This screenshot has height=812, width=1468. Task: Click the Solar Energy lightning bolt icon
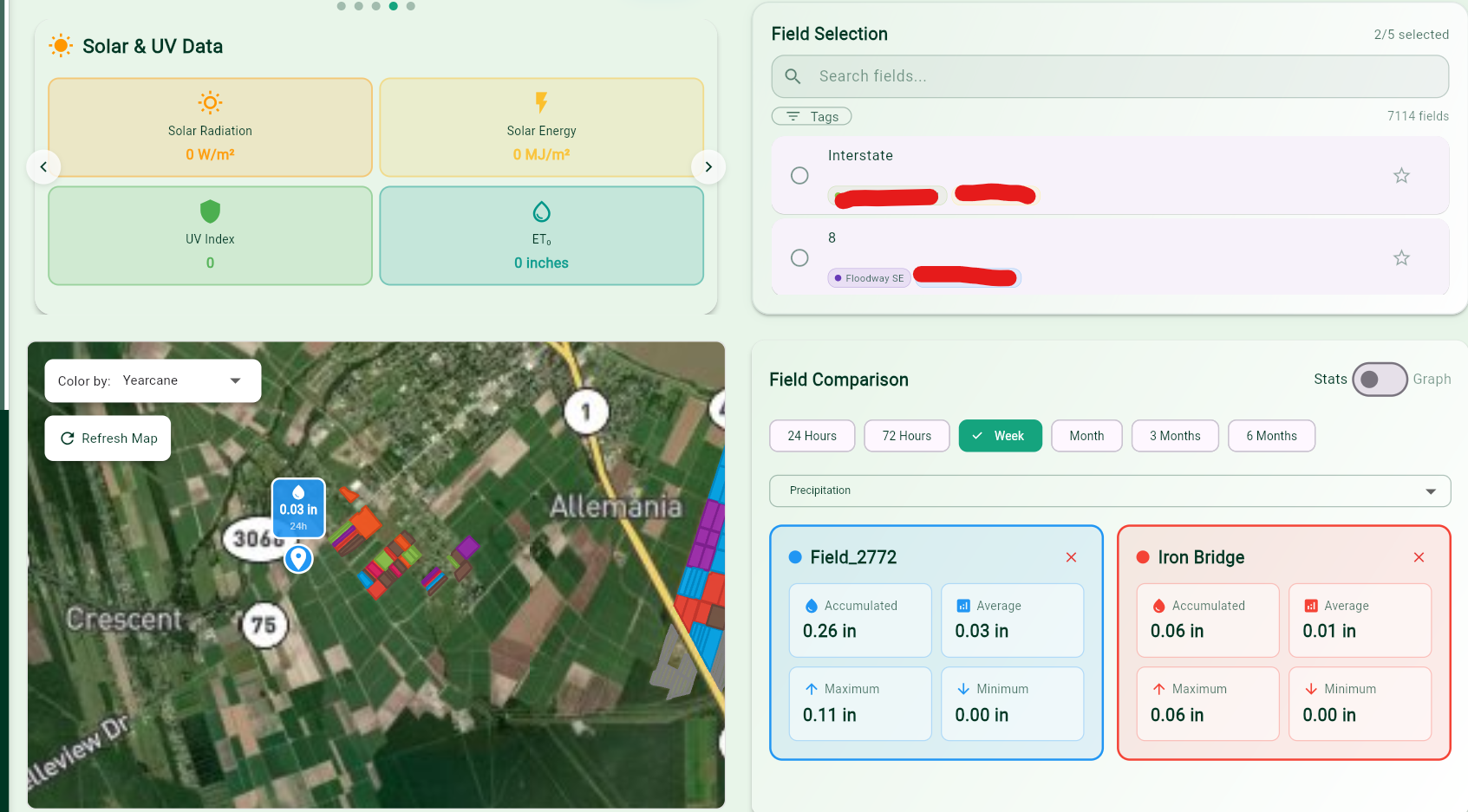541,102
